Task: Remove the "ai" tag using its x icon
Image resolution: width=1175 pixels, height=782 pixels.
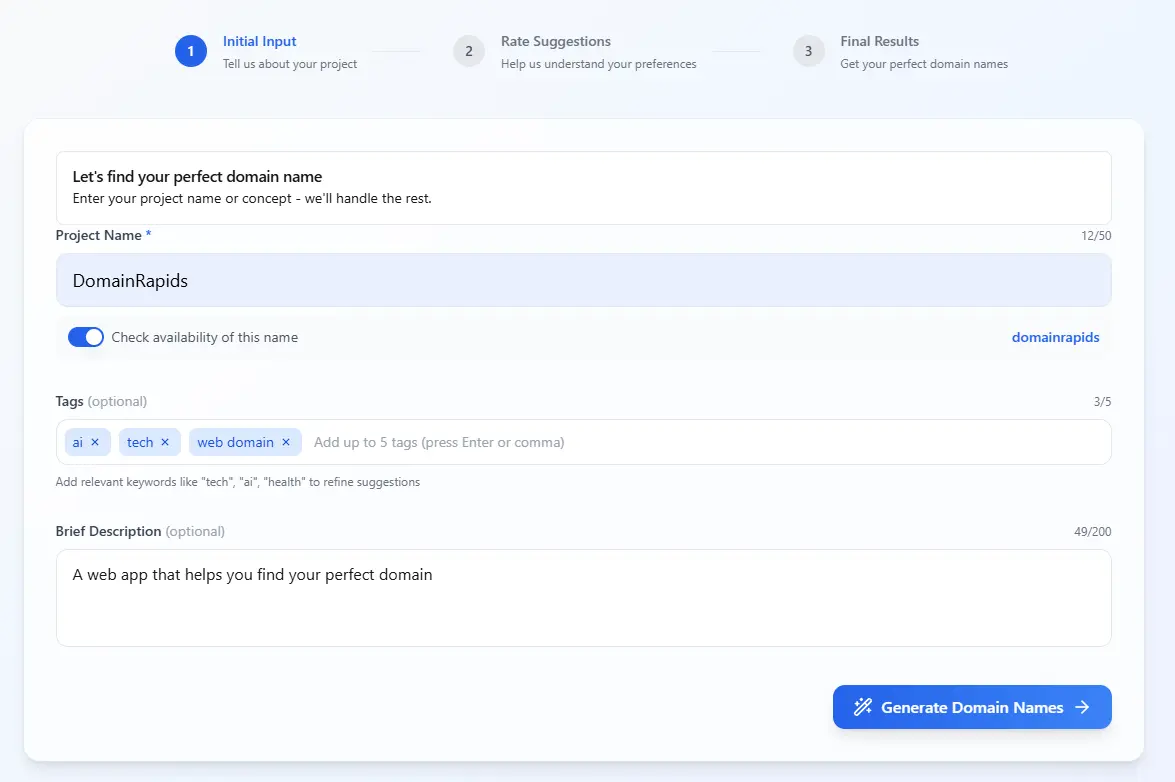Action: point(97,441)
